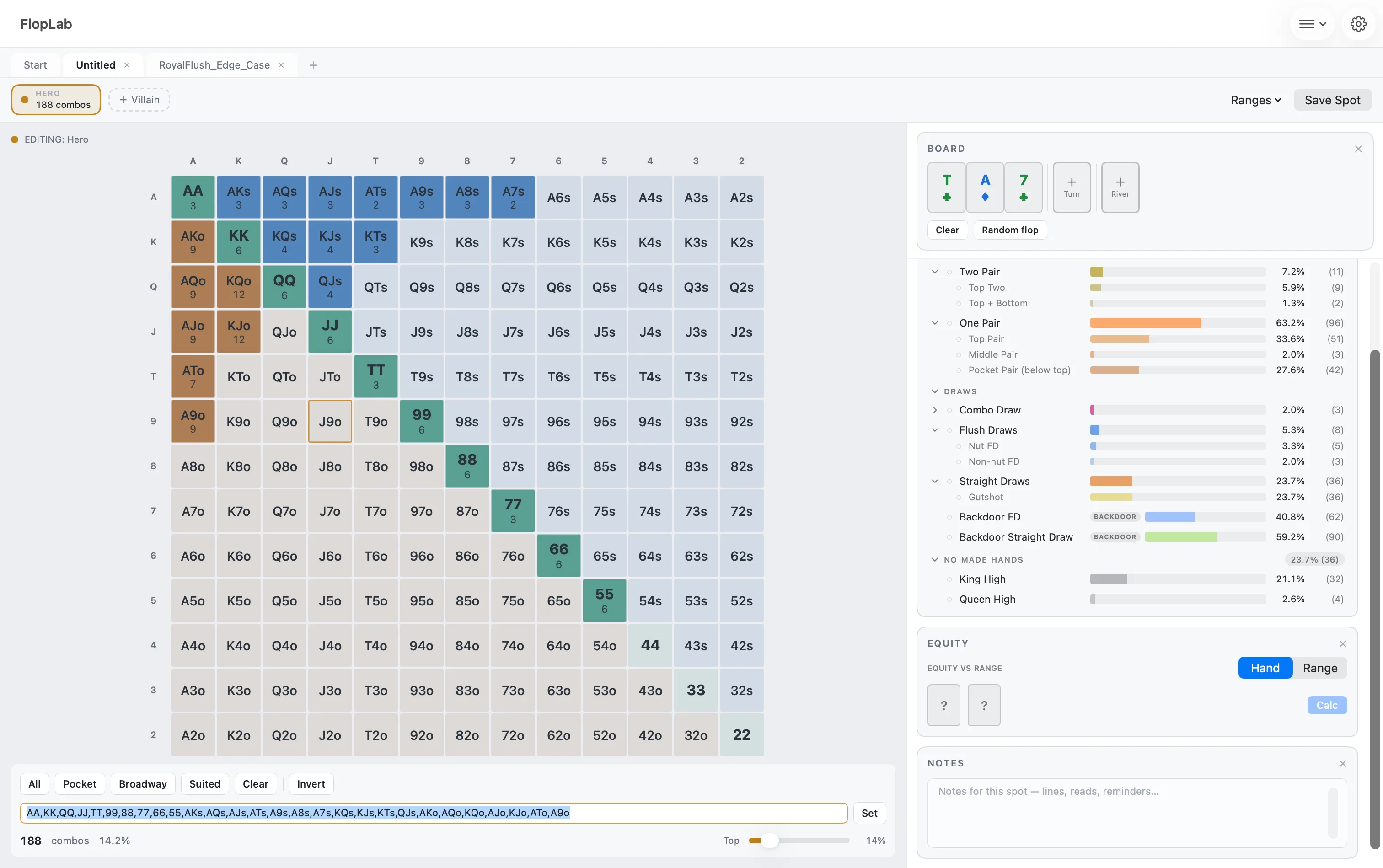Toggle the J9o hand cell
This screenshot has width=1383, height=868.
(x=330, y=421)
